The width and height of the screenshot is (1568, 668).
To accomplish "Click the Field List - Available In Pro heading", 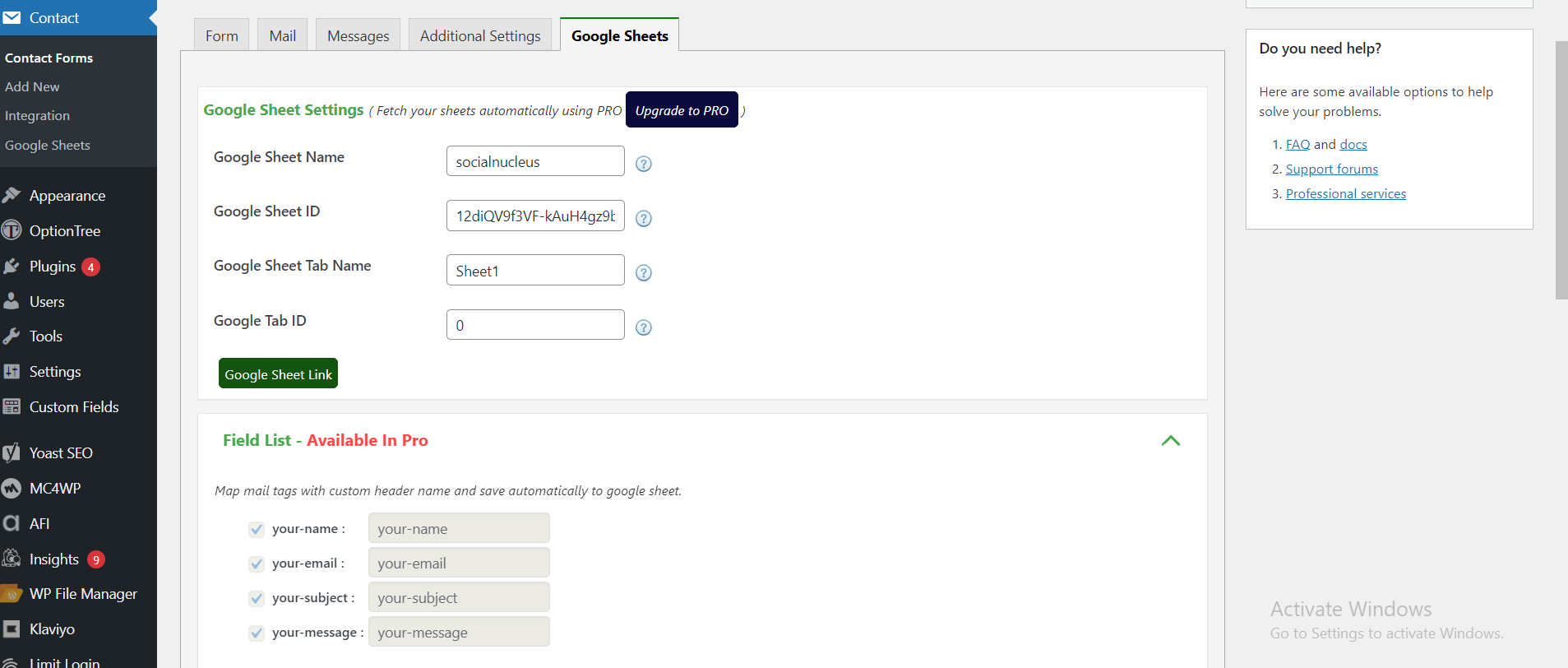I will 326,440.
